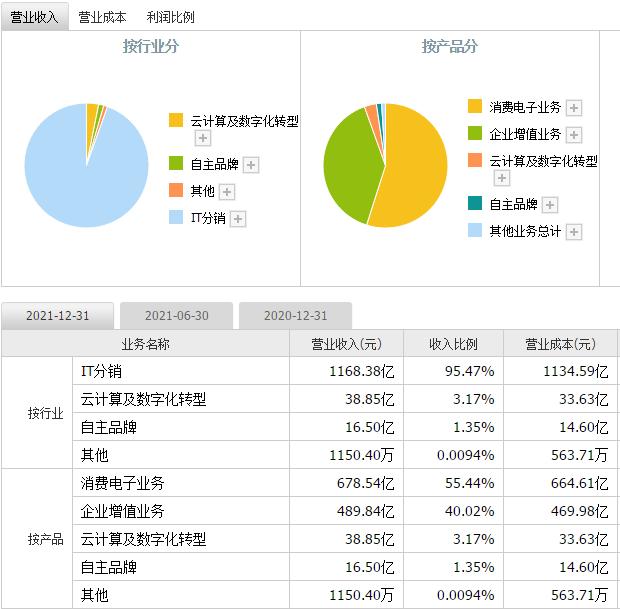Click the 40.02% income ratio cell
The height and width of the screenshot is (609, 620).
(x=469, y=511)
